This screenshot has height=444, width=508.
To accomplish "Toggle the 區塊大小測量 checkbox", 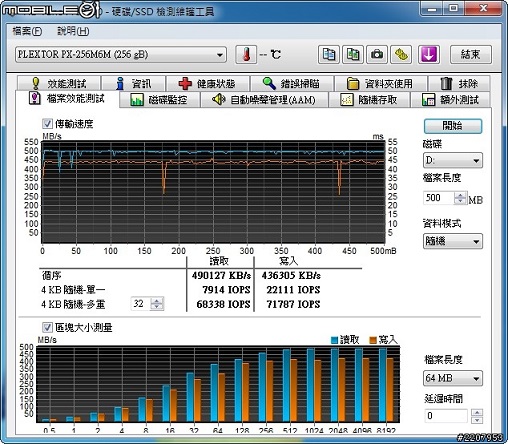I will (x=47, y=327).
